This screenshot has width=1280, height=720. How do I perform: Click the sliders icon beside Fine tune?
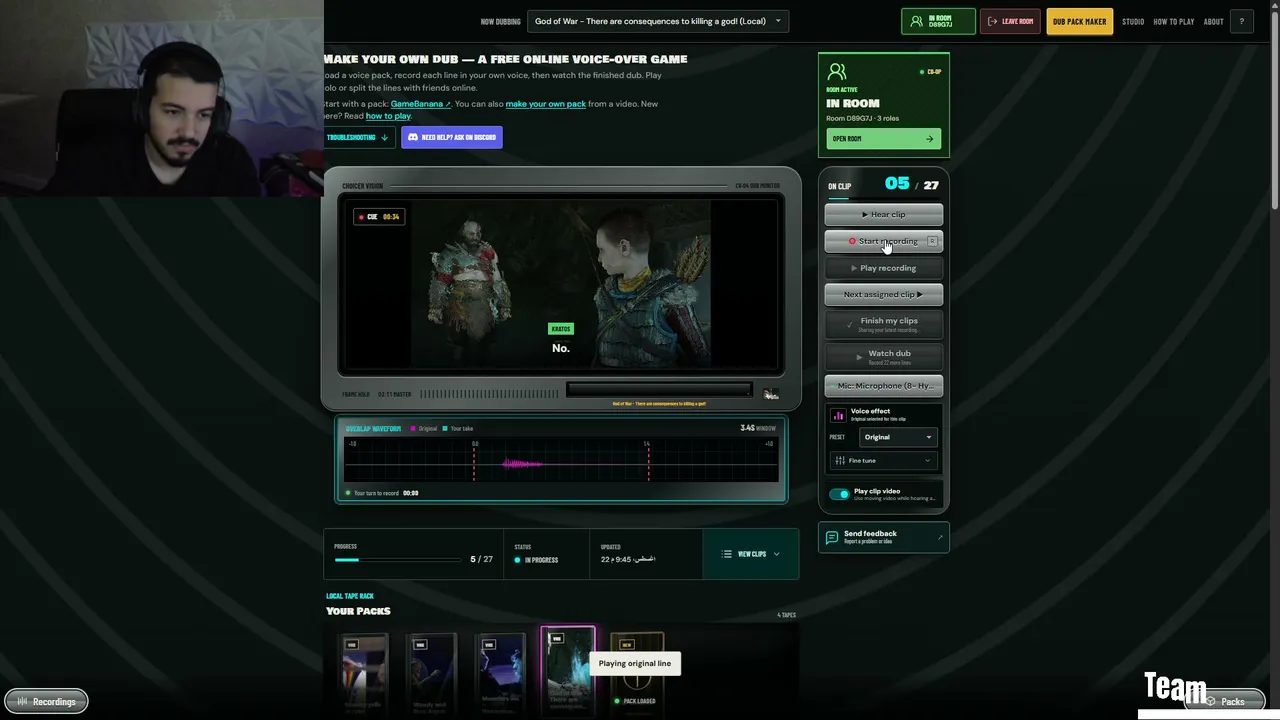click(840, 461)
